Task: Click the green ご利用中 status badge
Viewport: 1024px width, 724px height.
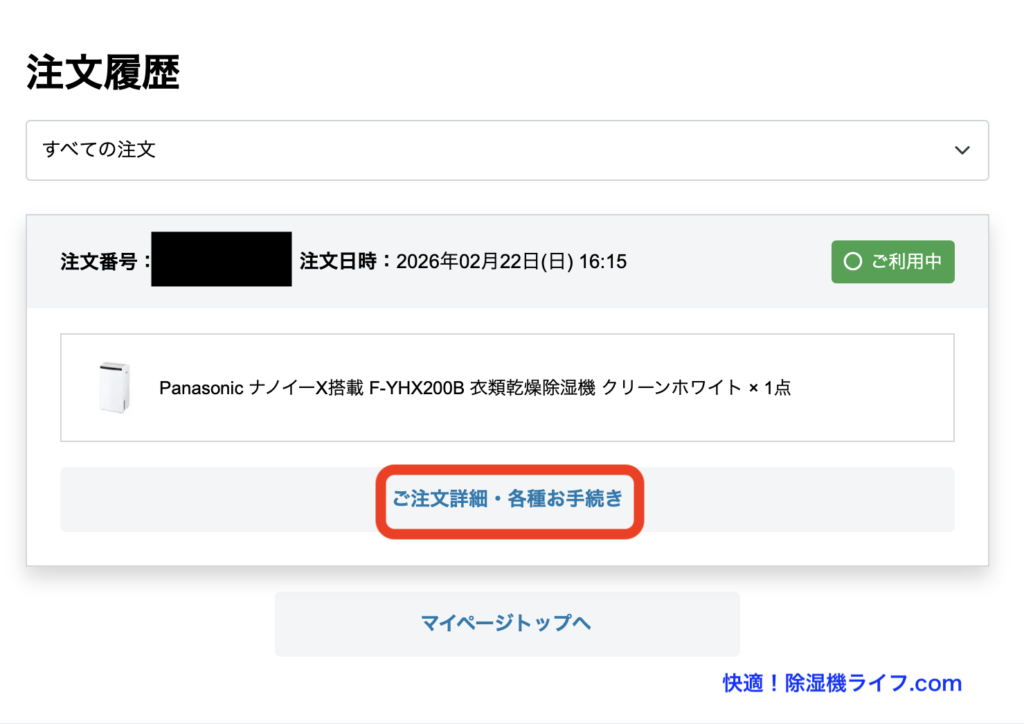Action: click(892, 262)
